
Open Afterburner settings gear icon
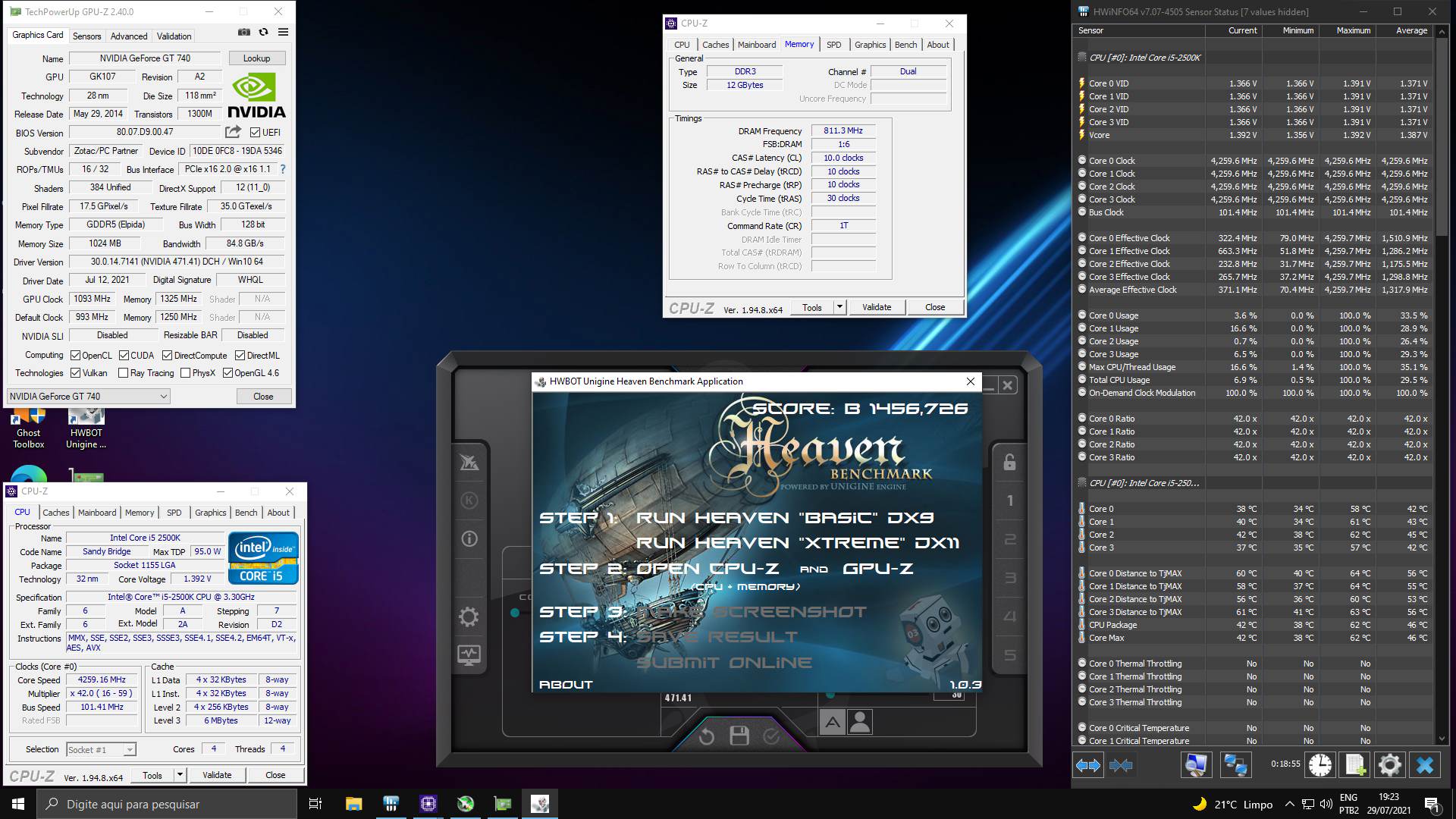[469, 617]
